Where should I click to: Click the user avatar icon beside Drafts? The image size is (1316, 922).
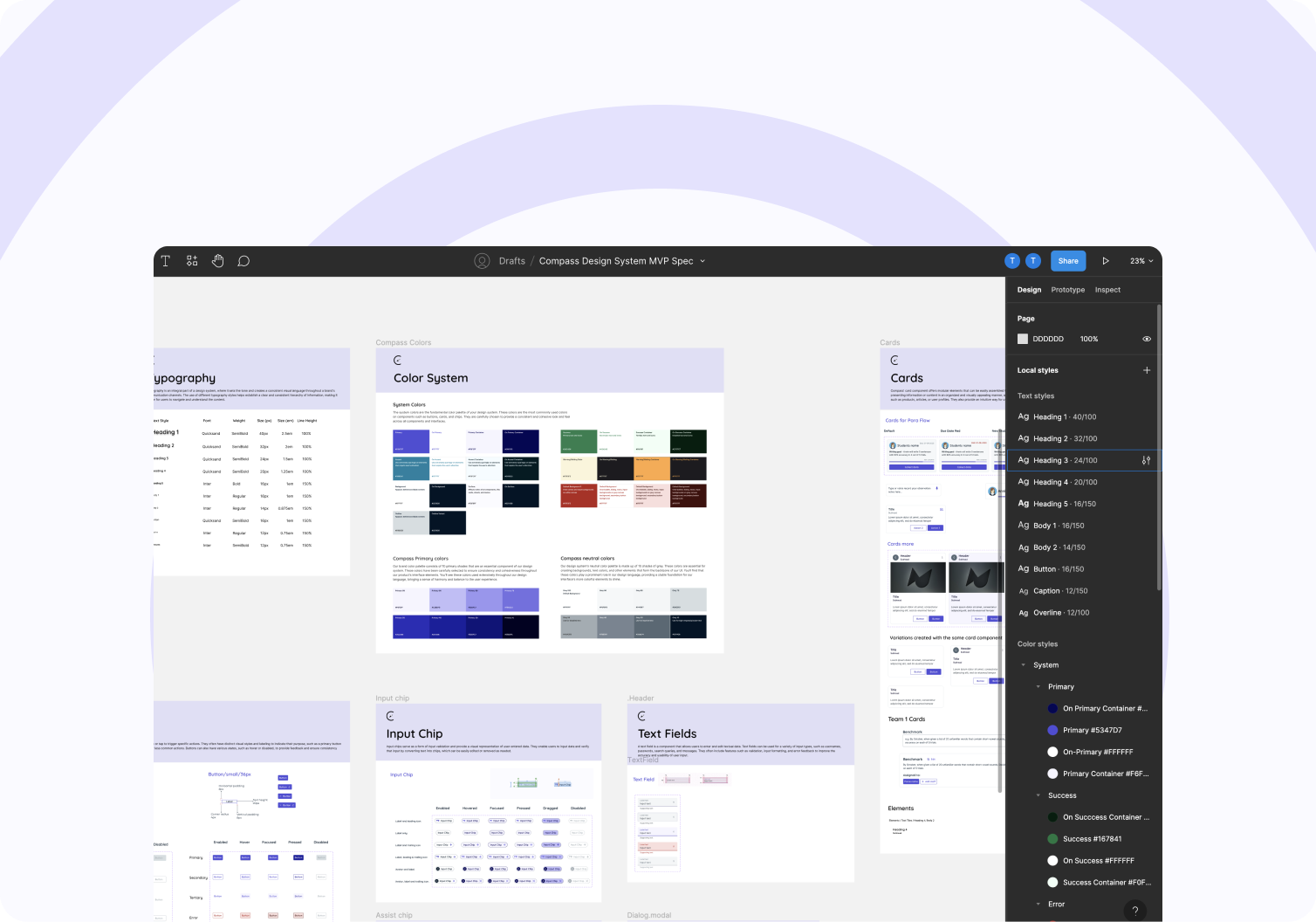tap(482, 261)
